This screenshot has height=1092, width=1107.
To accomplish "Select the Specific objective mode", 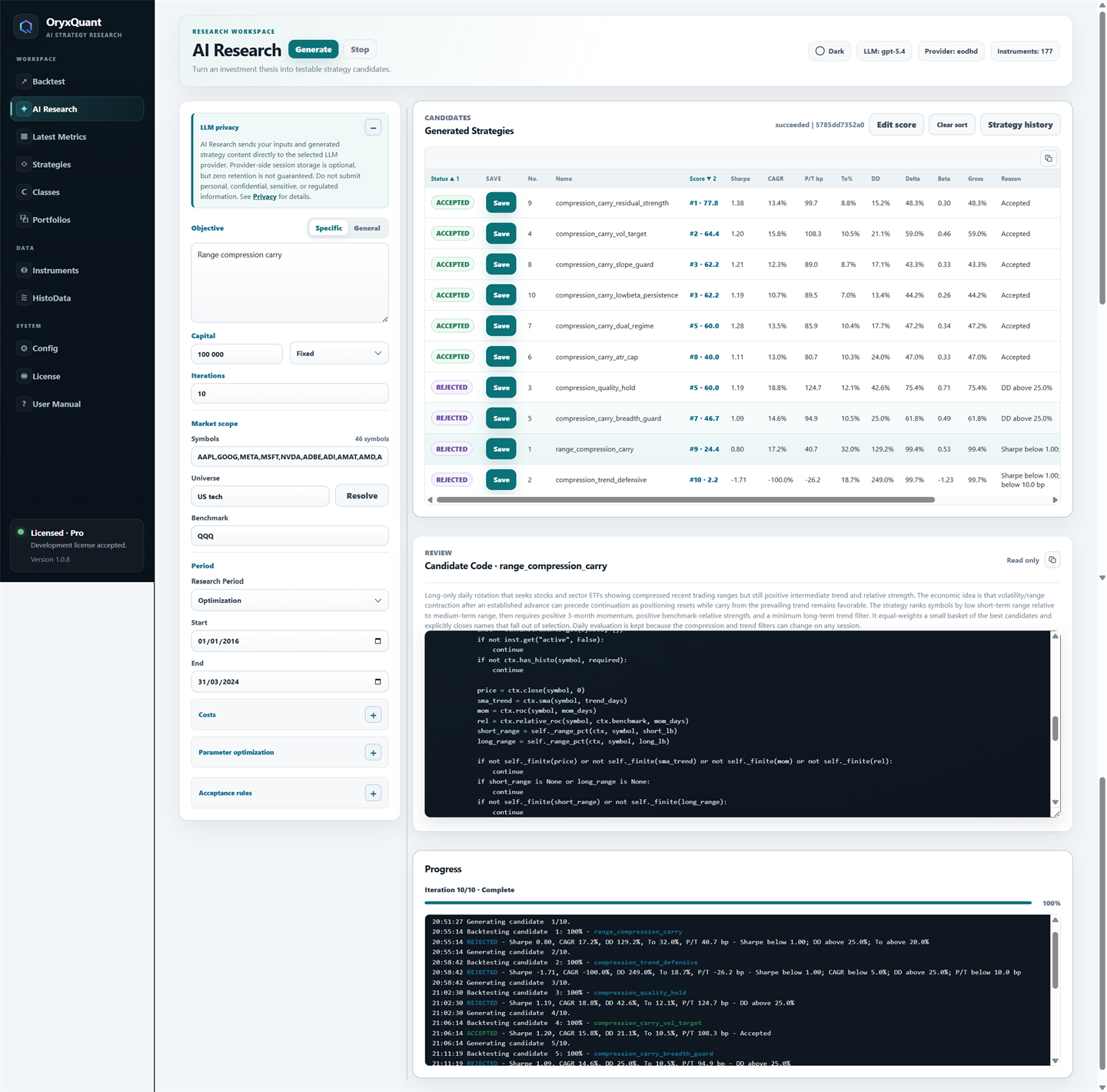I will (x=328, y=228).
